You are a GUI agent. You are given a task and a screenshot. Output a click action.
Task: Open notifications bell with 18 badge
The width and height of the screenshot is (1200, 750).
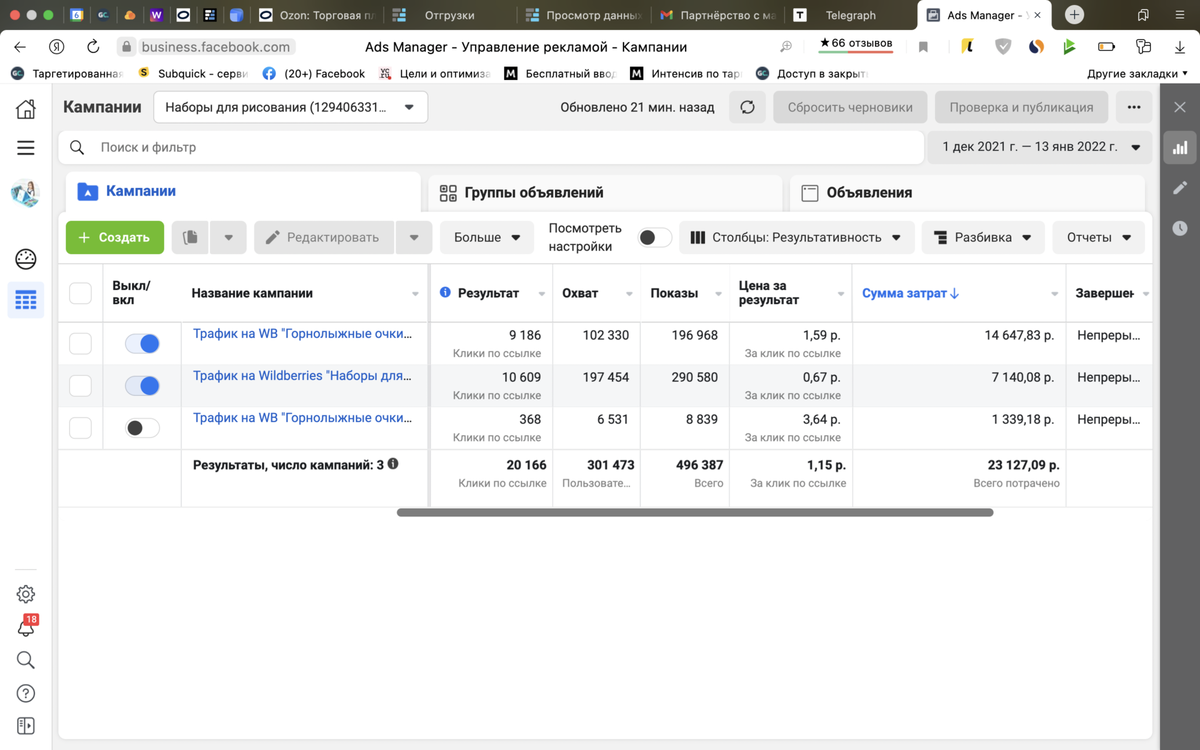[25, 628]
